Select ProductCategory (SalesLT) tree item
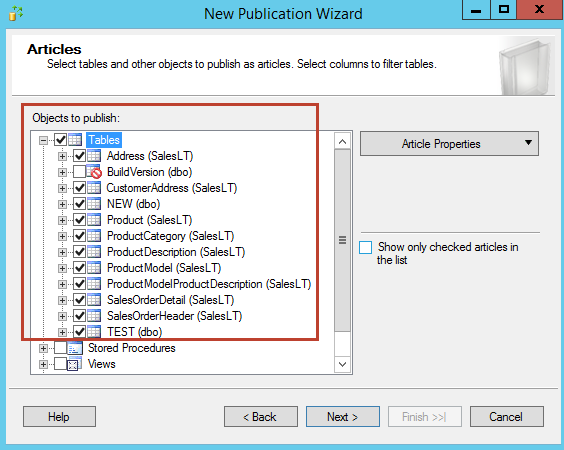This screenshot has width=564, height=450. click(x=170, y=236)
